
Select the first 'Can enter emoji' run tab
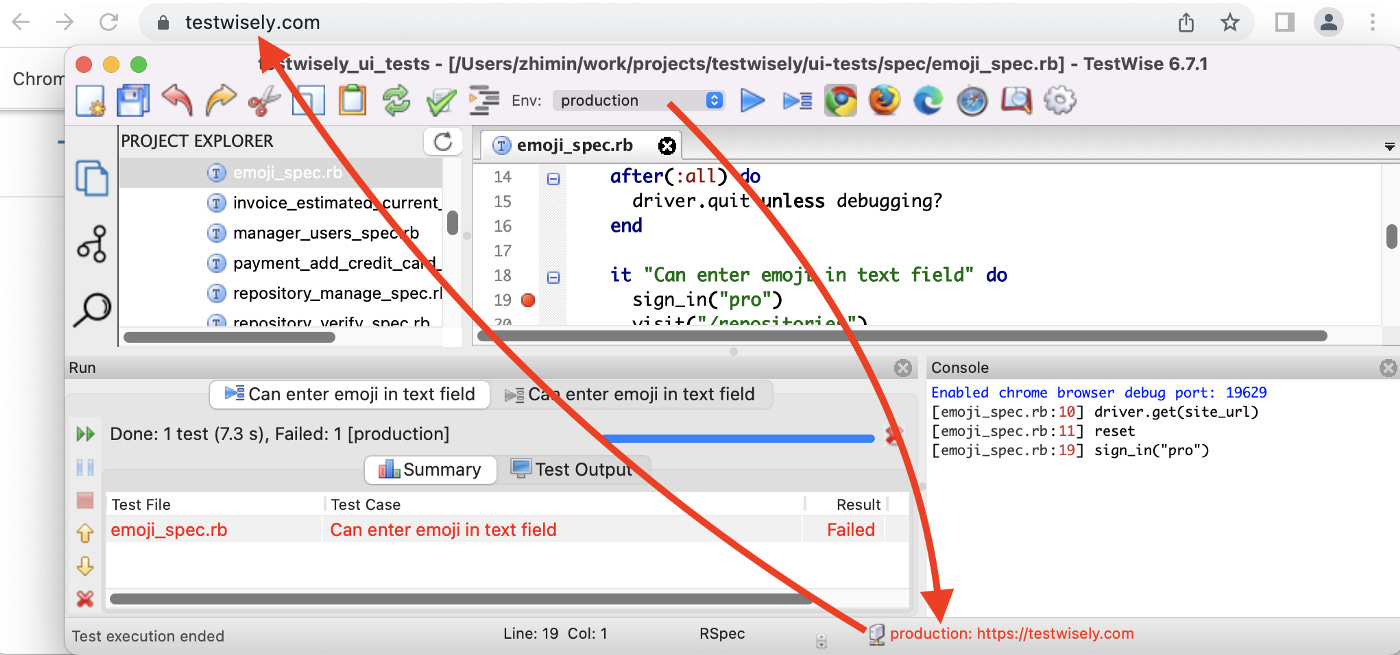[x=350, y=394]
